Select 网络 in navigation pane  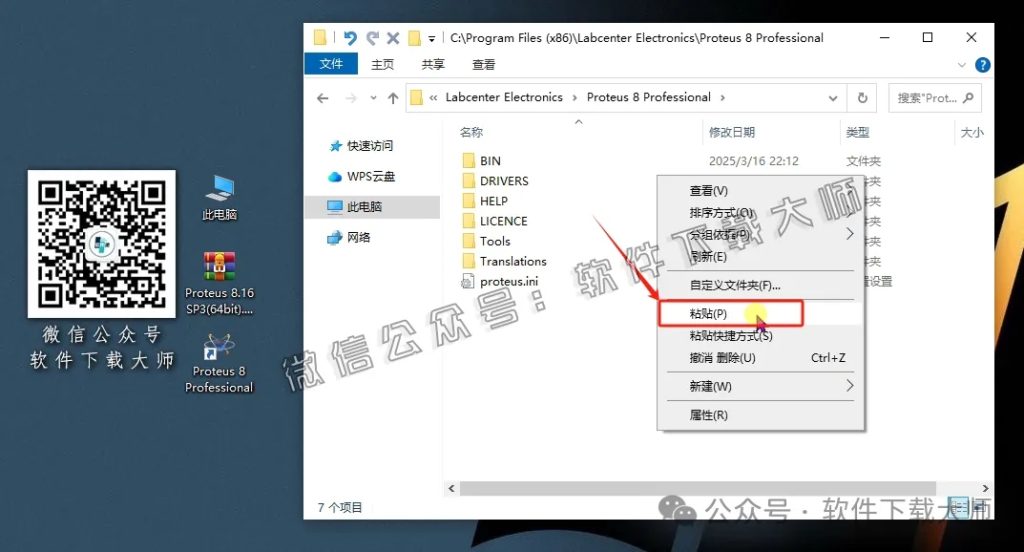(x=359, y=237)
